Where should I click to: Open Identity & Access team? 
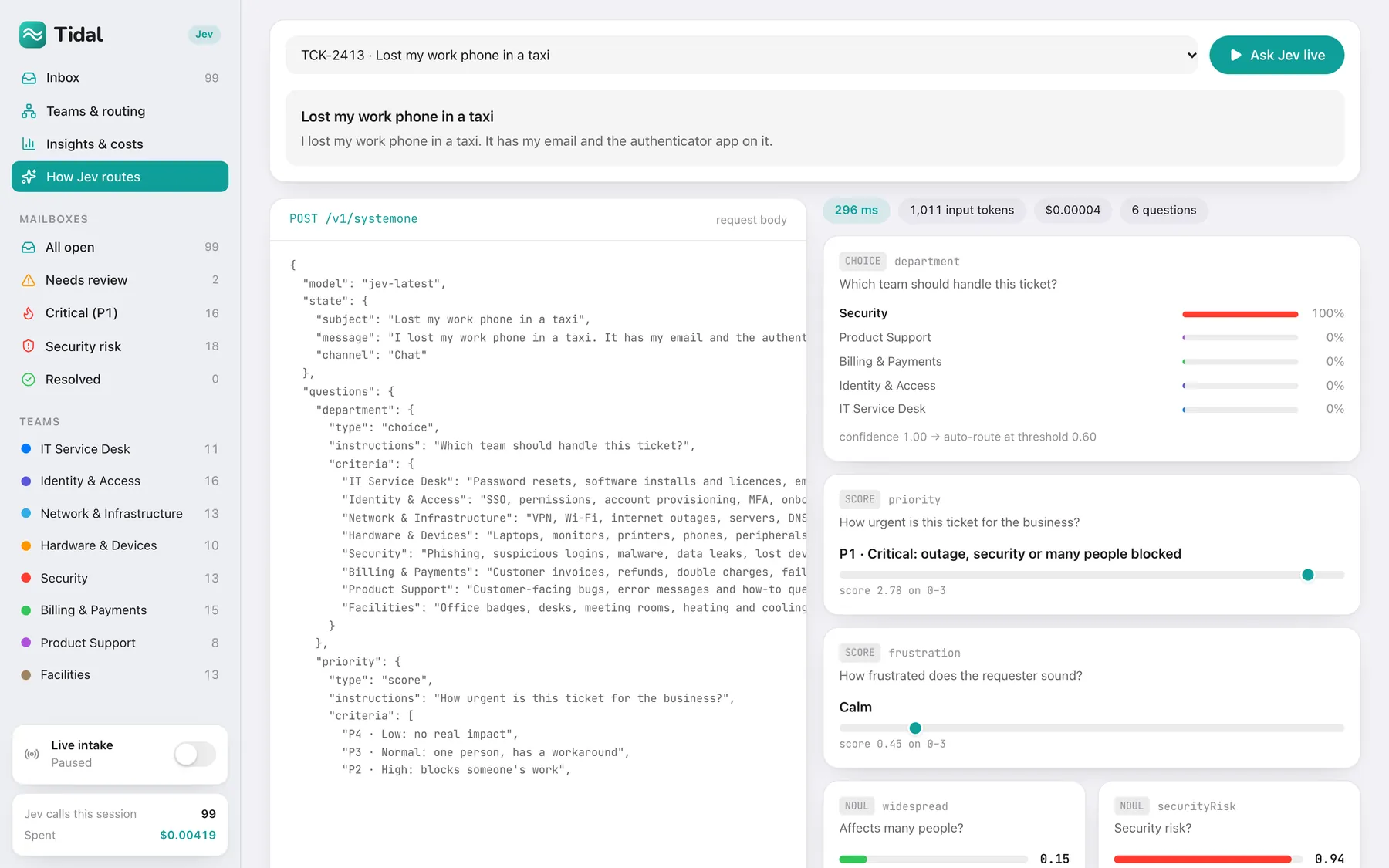[x=120, y=481]
